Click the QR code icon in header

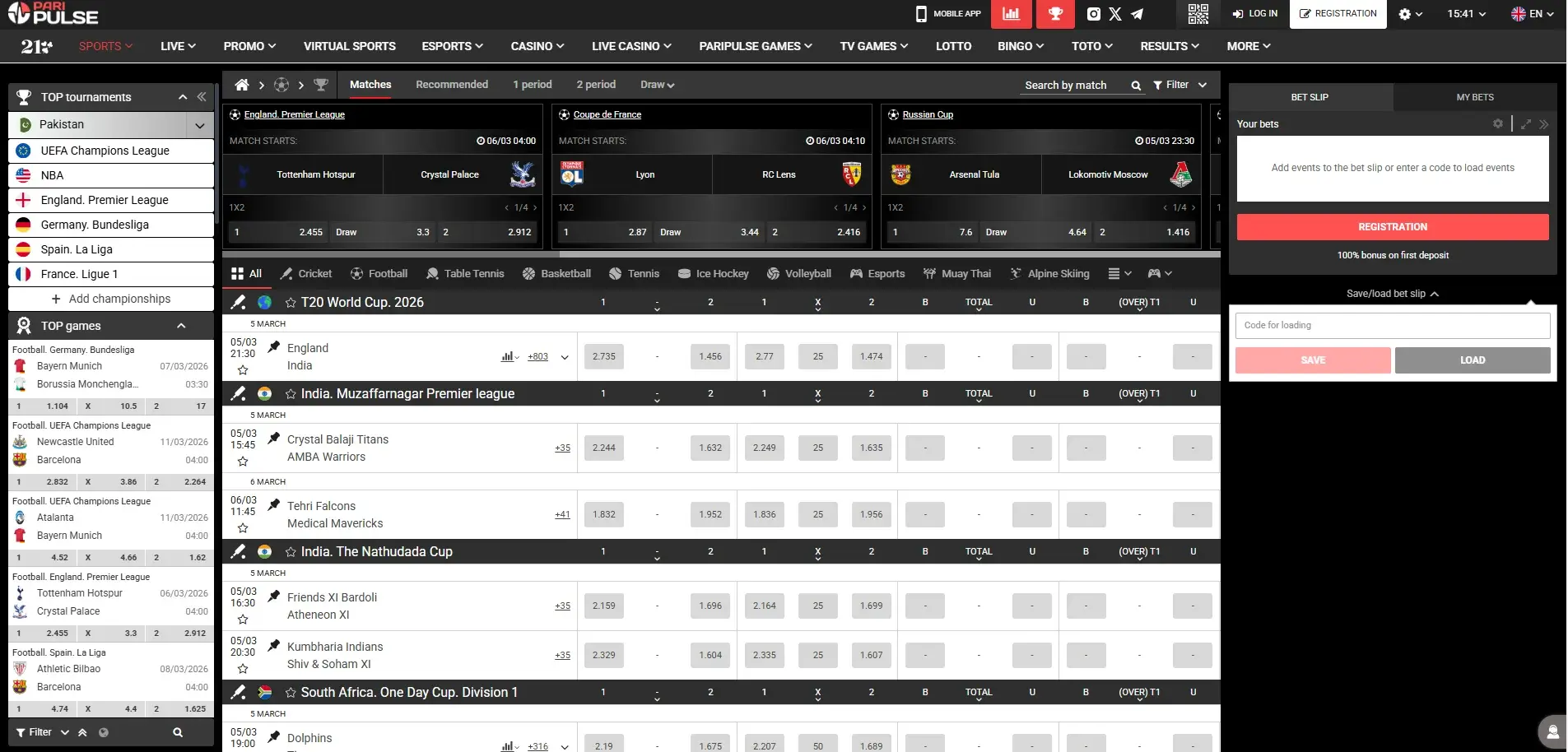click(1198, 14)
